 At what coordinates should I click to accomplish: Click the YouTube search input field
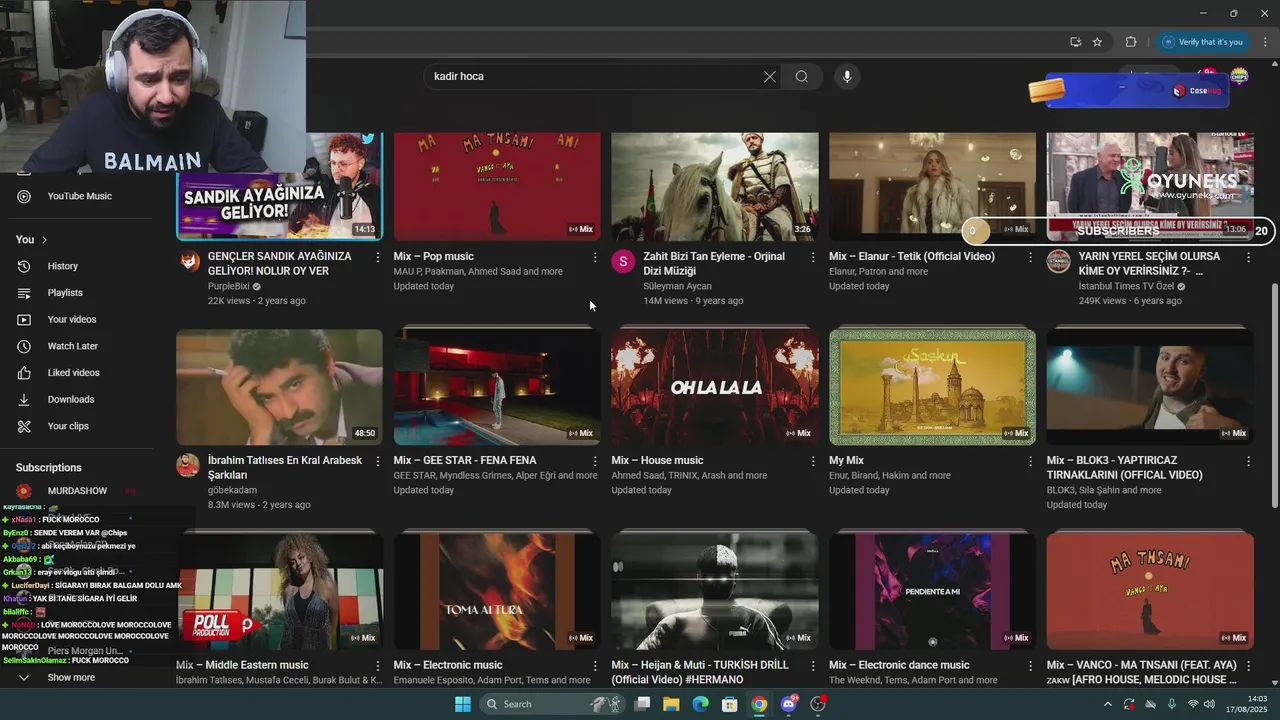(595, 77)
